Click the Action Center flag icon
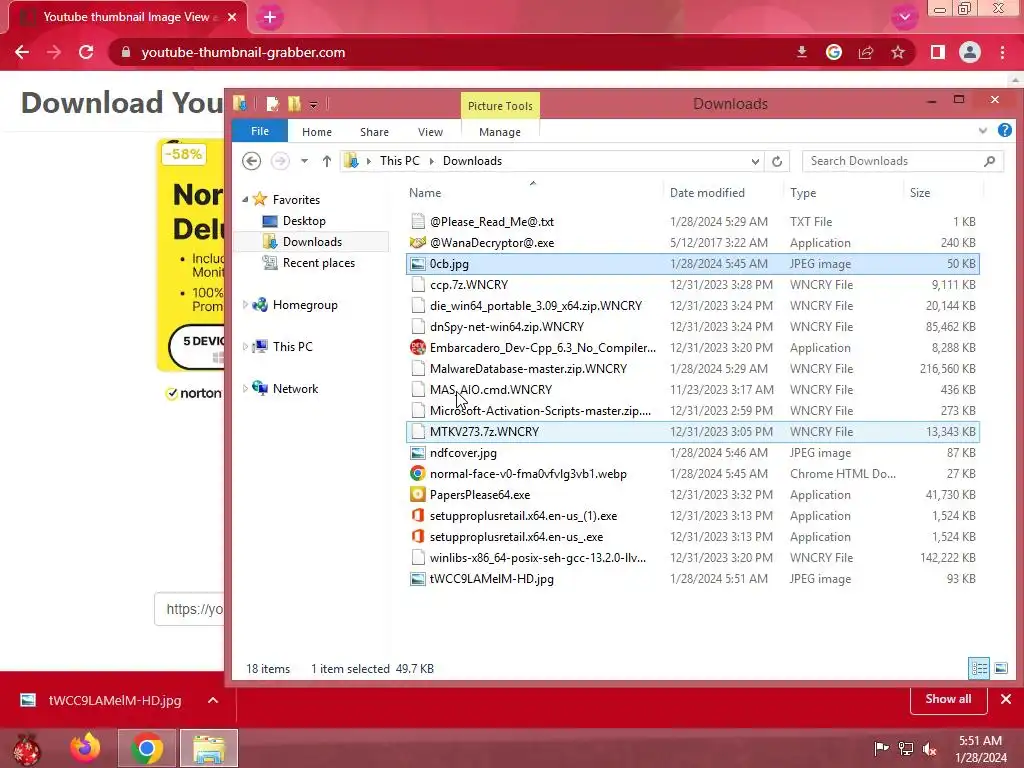Screen dimensions: 1024x768 click(881, 749)
